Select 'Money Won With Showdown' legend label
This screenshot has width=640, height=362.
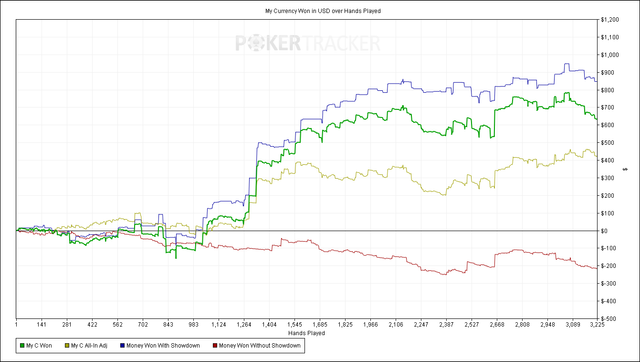[x=163, y=346]
